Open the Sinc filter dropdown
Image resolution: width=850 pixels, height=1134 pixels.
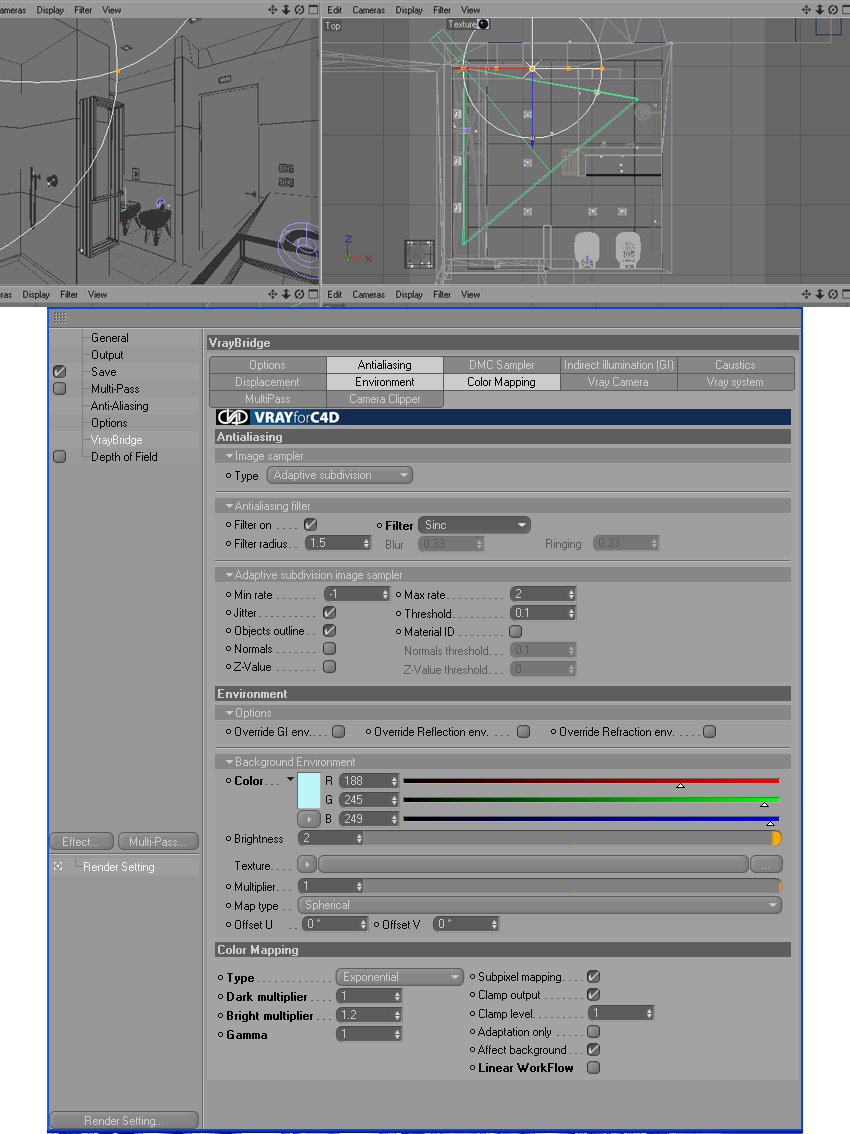click(474, 525)
